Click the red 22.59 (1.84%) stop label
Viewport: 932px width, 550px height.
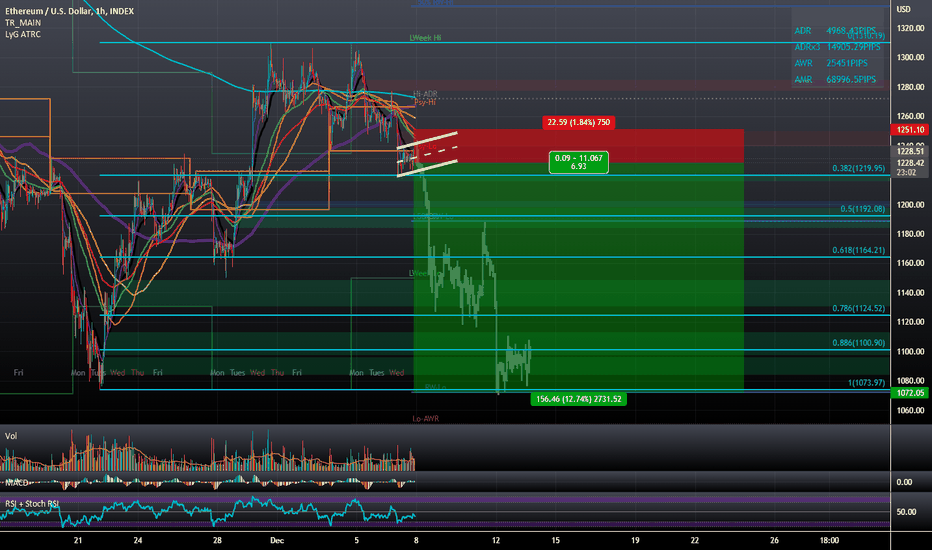click(x=578, y=122)
